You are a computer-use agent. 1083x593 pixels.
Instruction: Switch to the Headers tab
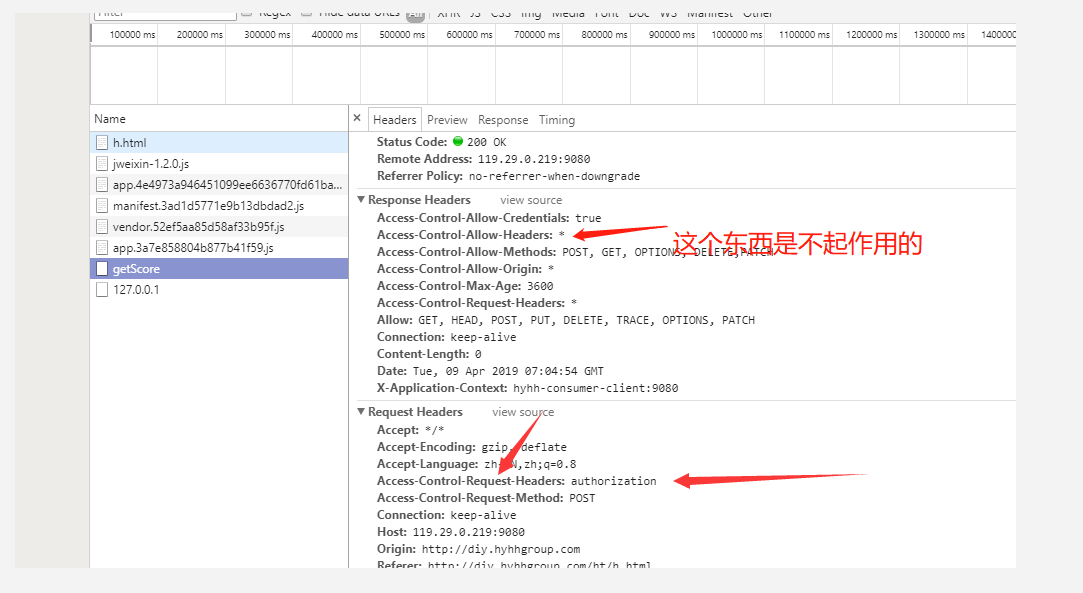click(394, 119)
